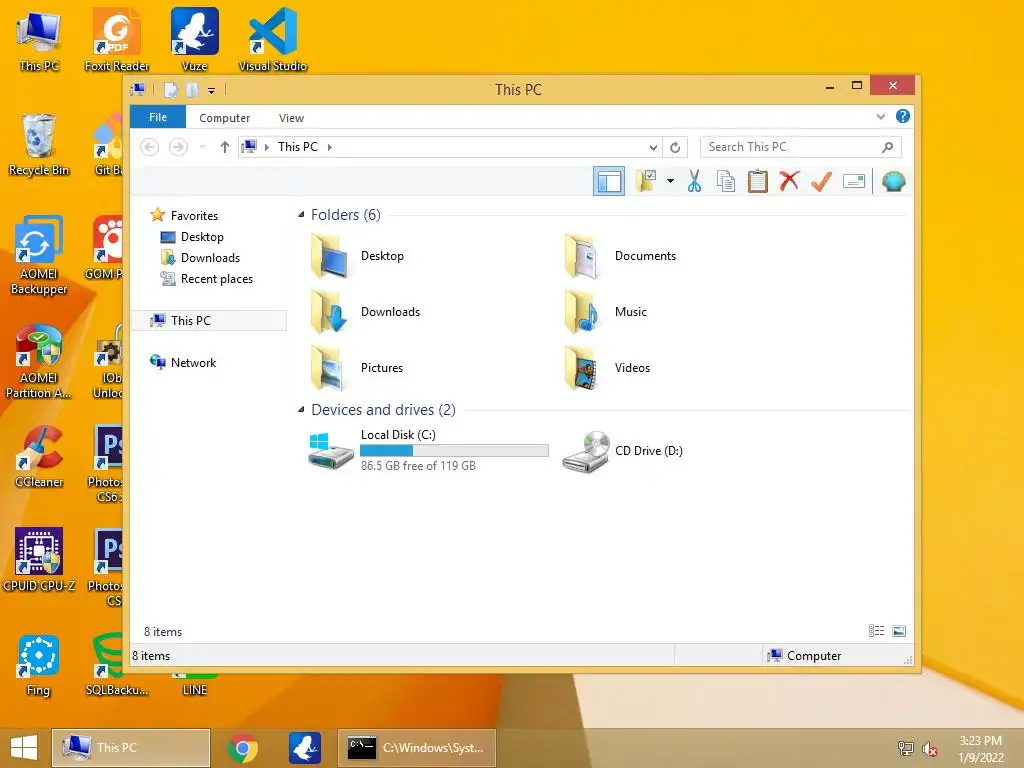Viewport: 1024px width, 768px height.
Task: Open This PC desktop shortcut
Action: [39, 40]
